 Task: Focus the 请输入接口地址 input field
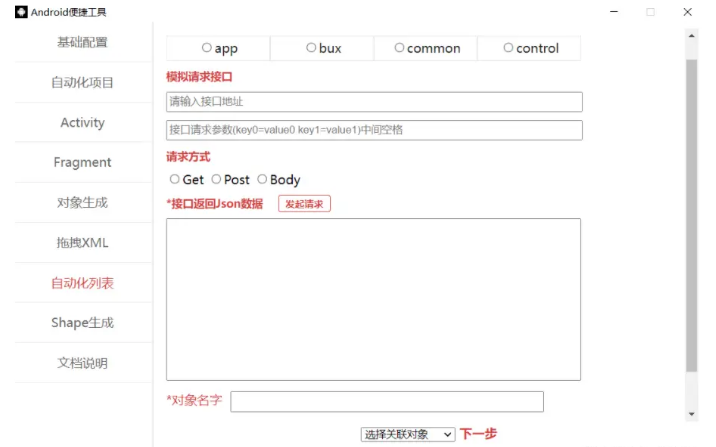[374, 101]
